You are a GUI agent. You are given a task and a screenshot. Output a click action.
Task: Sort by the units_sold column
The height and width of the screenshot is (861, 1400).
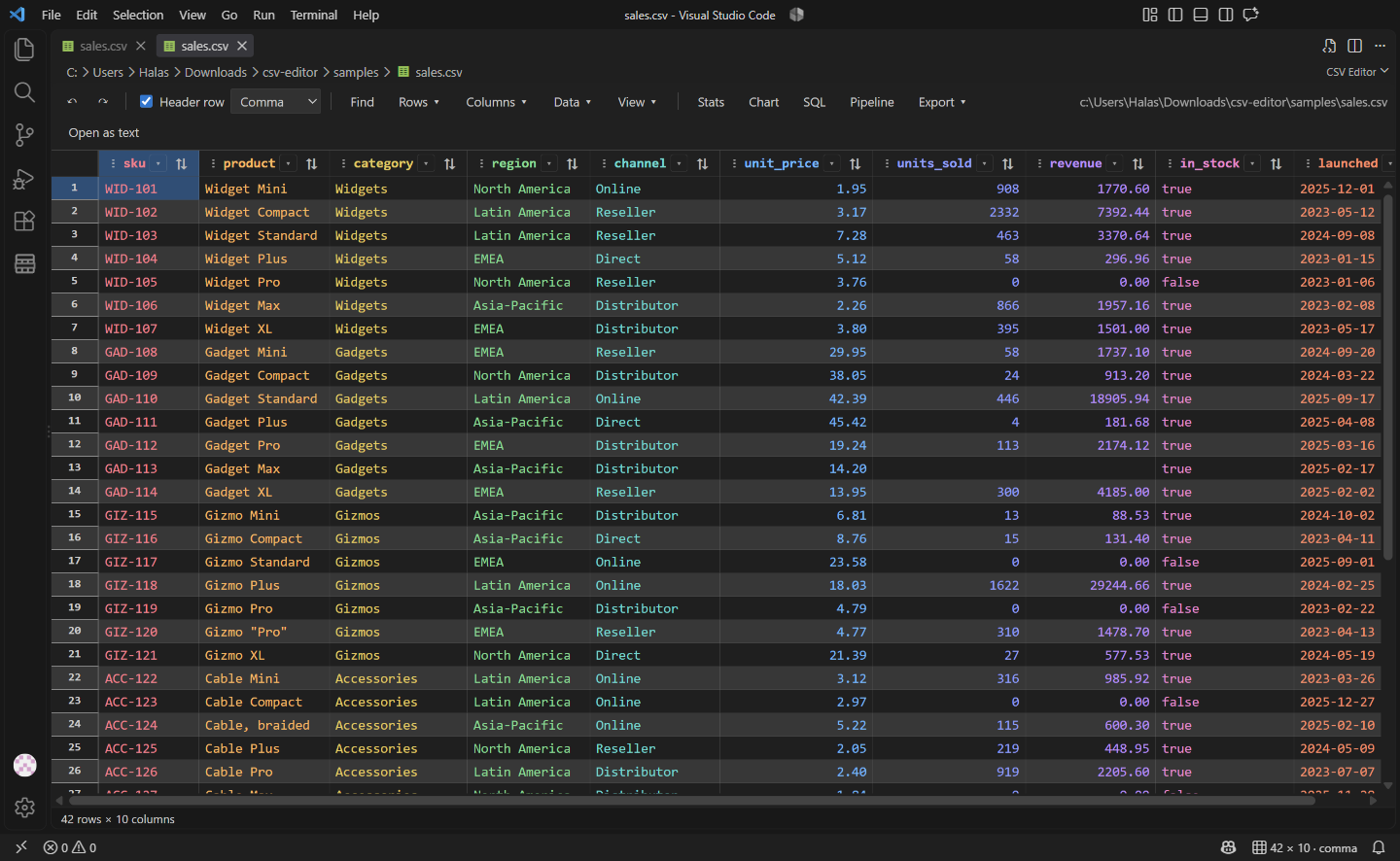click(1007, 164)
